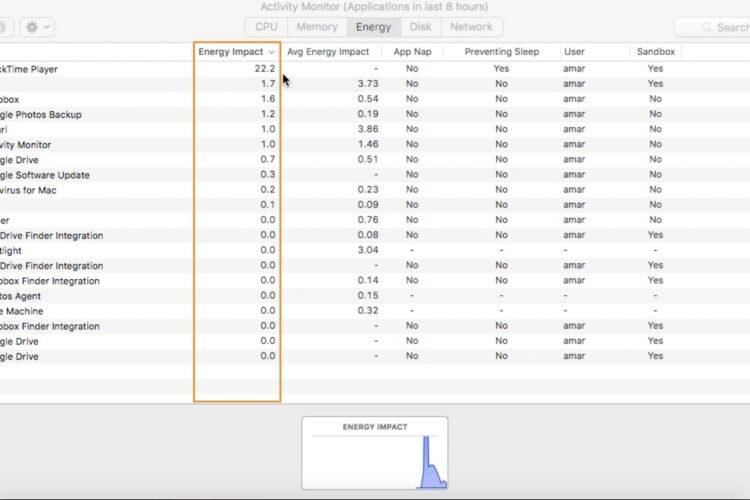Sort by App Nap column header
The width and height of the screenshot is (750, 500).
(x=412, y=52)
